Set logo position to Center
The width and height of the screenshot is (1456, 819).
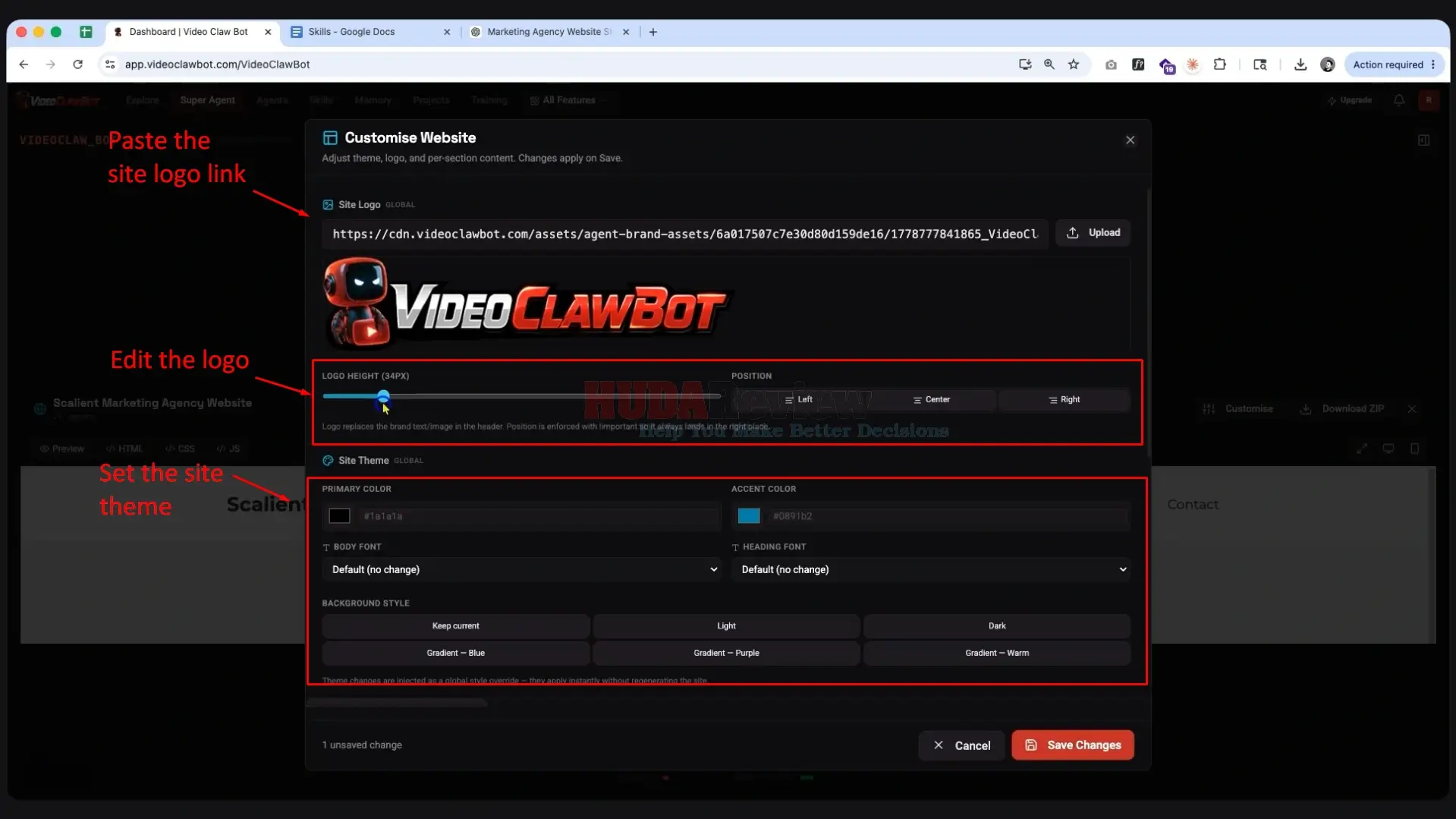[931, 400]
